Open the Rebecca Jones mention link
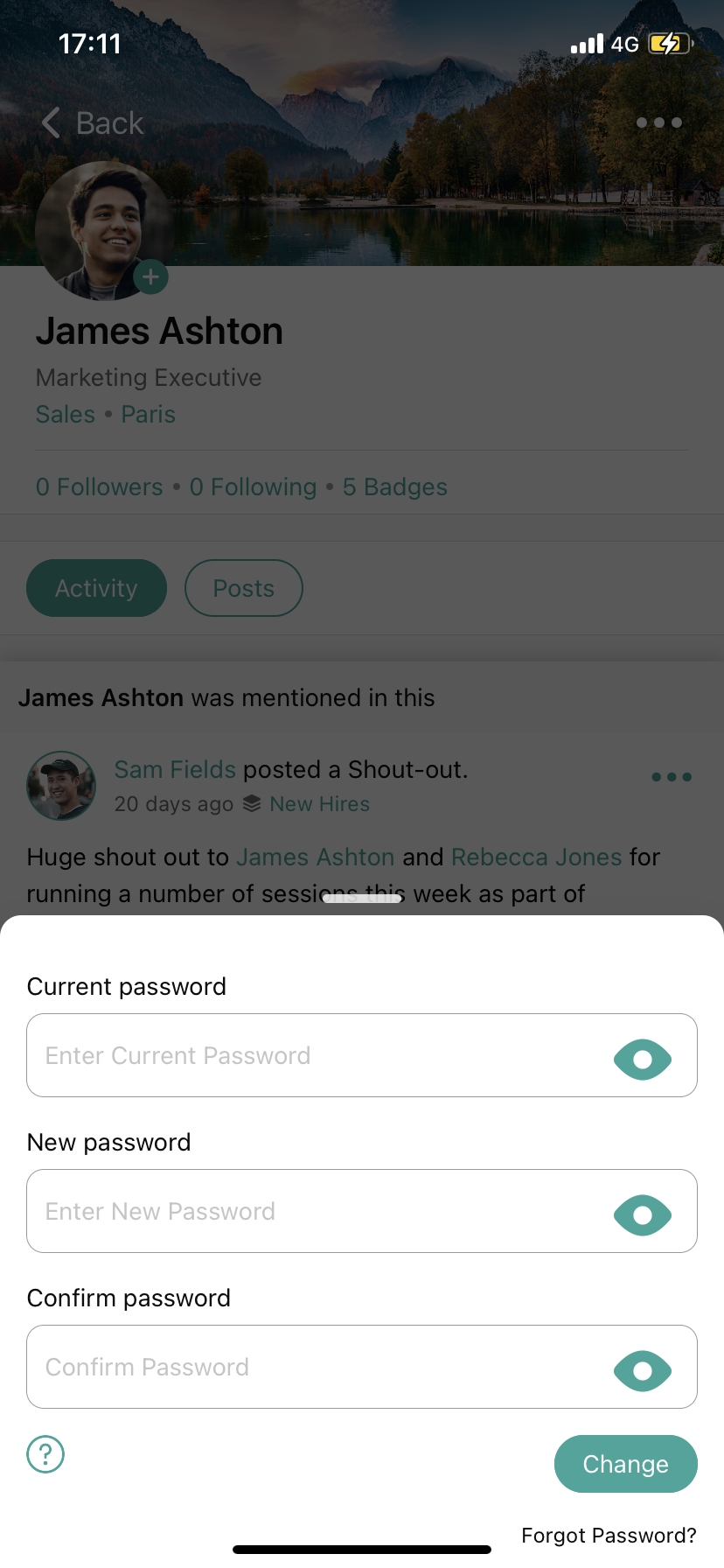Screen dimensions: 724x1568 537,857
